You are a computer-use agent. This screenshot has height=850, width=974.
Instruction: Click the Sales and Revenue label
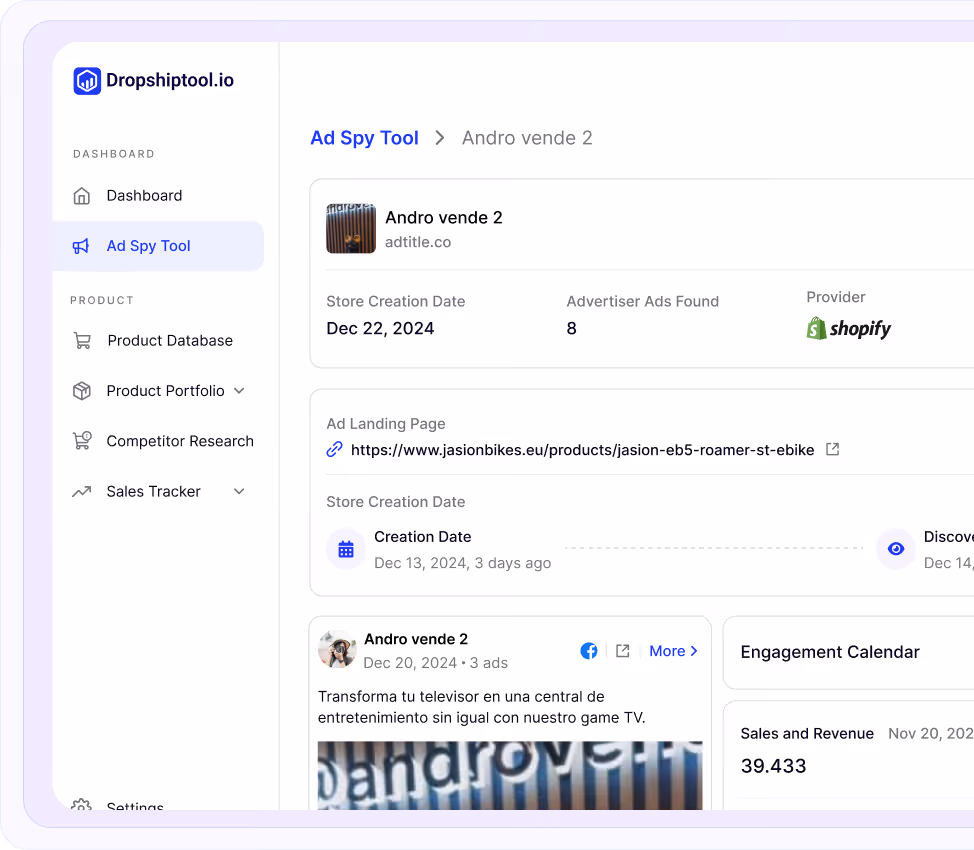pos(807,734)
